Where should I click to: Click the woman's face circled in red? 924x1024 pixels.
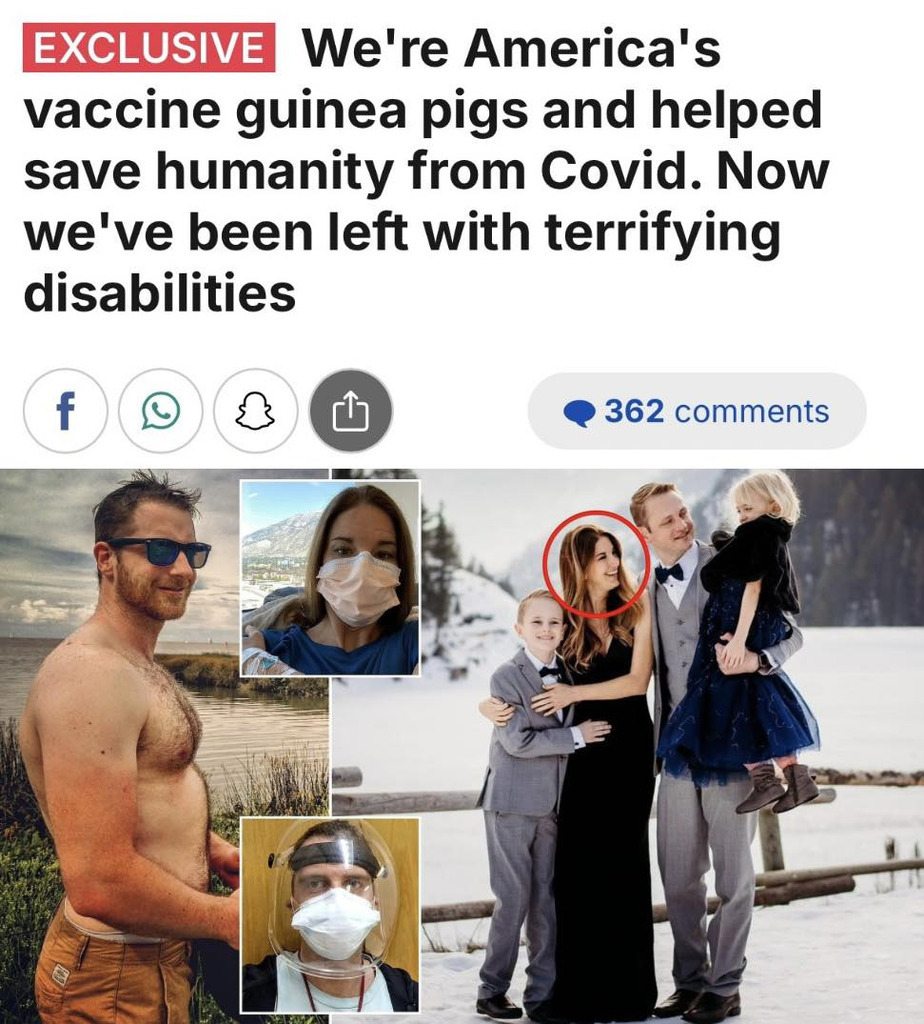point(596,564)
